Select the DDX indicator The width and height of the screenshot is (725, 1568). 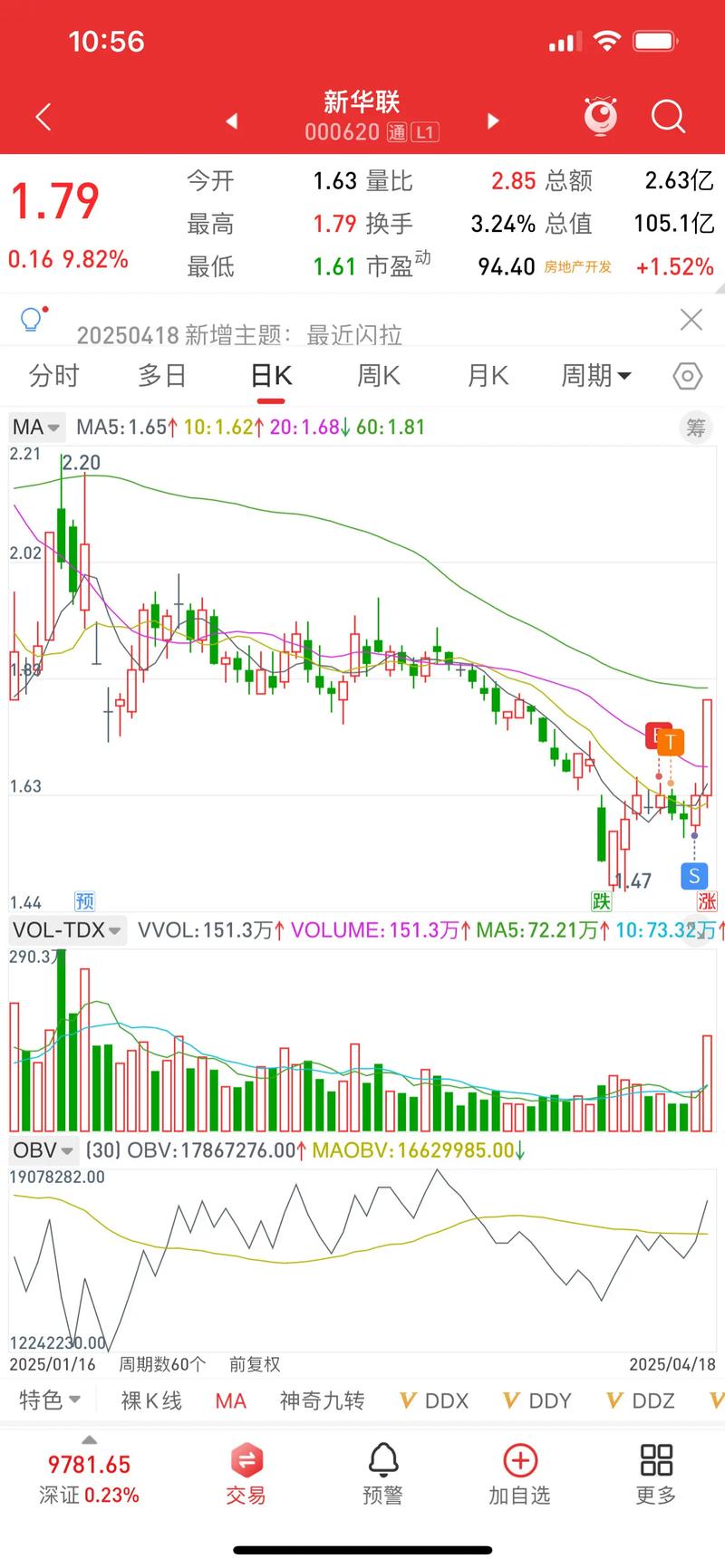point(434,1401)
